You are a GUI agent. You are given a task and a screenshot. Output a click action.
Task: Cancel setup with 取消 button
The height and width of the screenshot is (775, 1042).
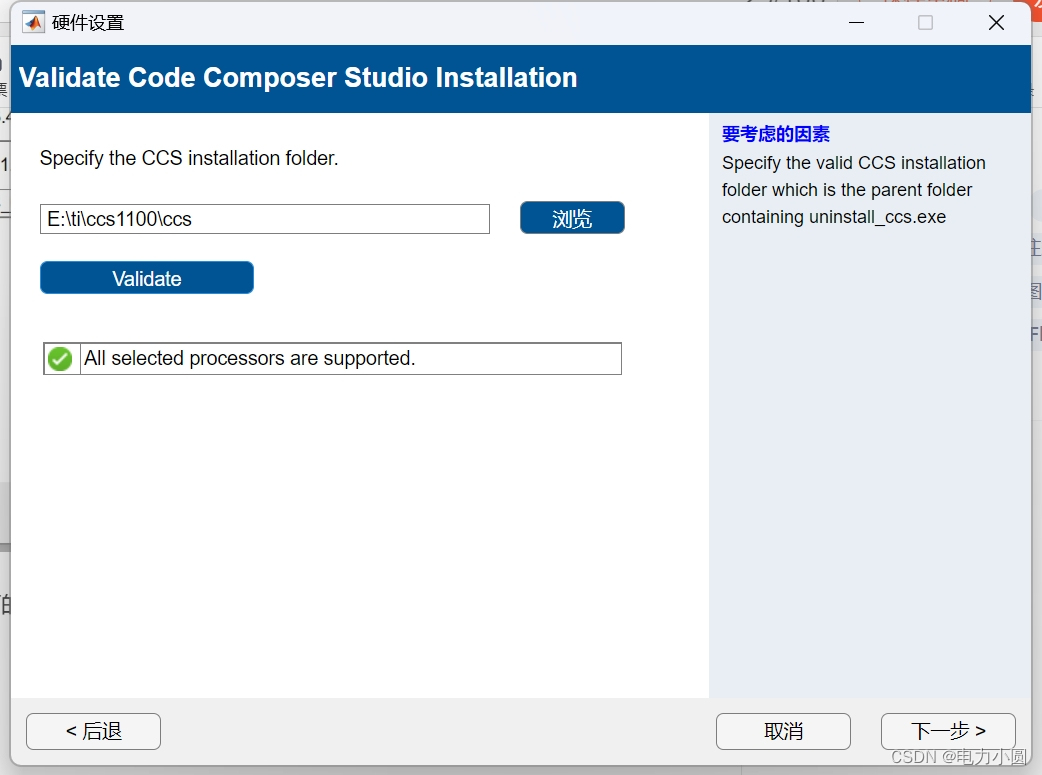click(783, 731)
